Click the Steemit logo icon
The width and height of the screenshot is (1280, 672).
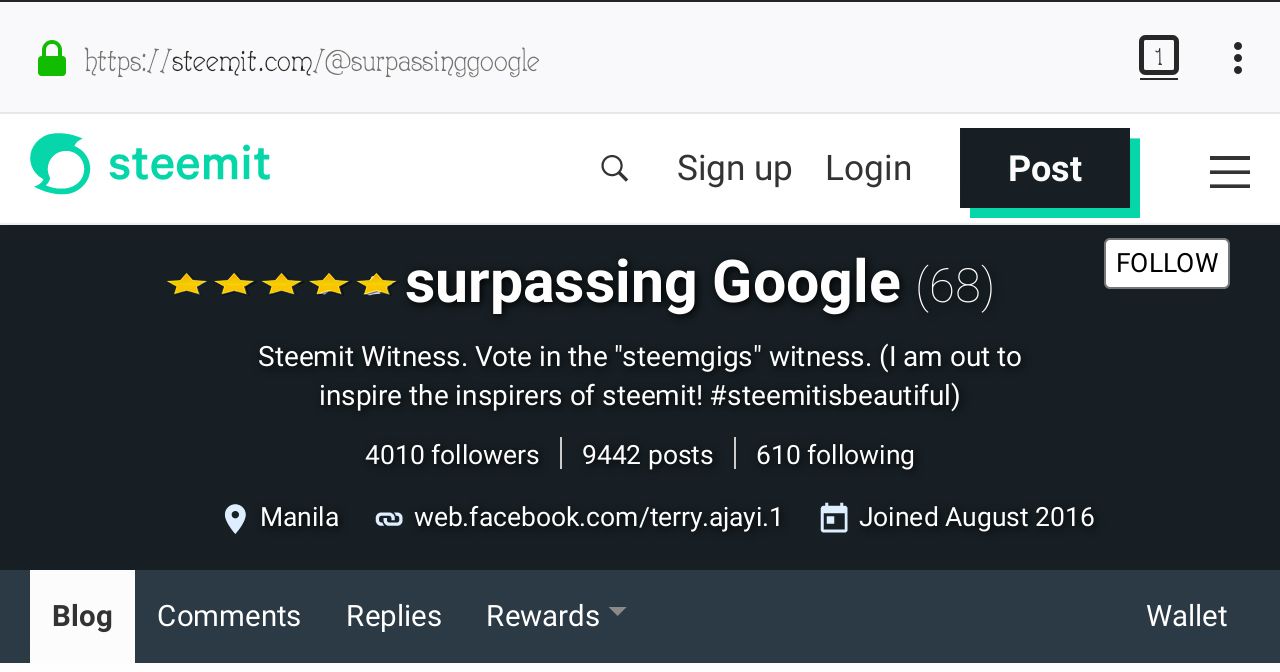coord(60,164)
